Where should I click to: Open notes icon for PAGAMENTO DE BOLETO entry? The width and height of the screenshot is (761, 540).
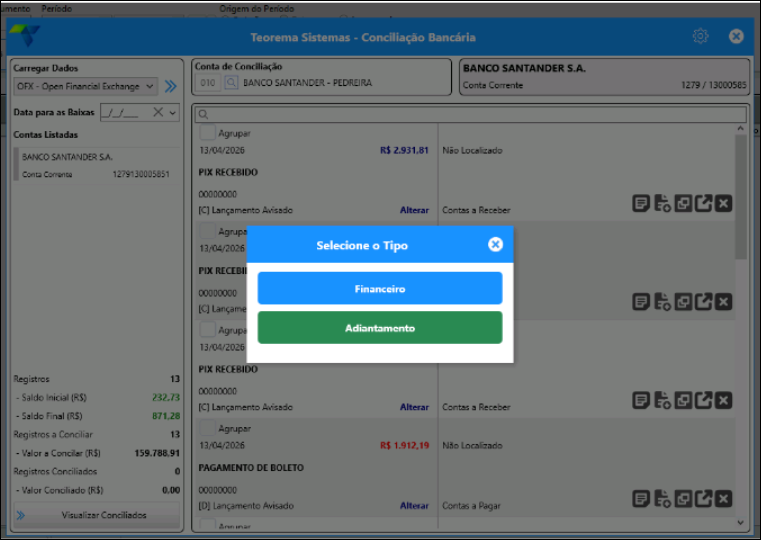pyautogui.click(x=641, y=499)
